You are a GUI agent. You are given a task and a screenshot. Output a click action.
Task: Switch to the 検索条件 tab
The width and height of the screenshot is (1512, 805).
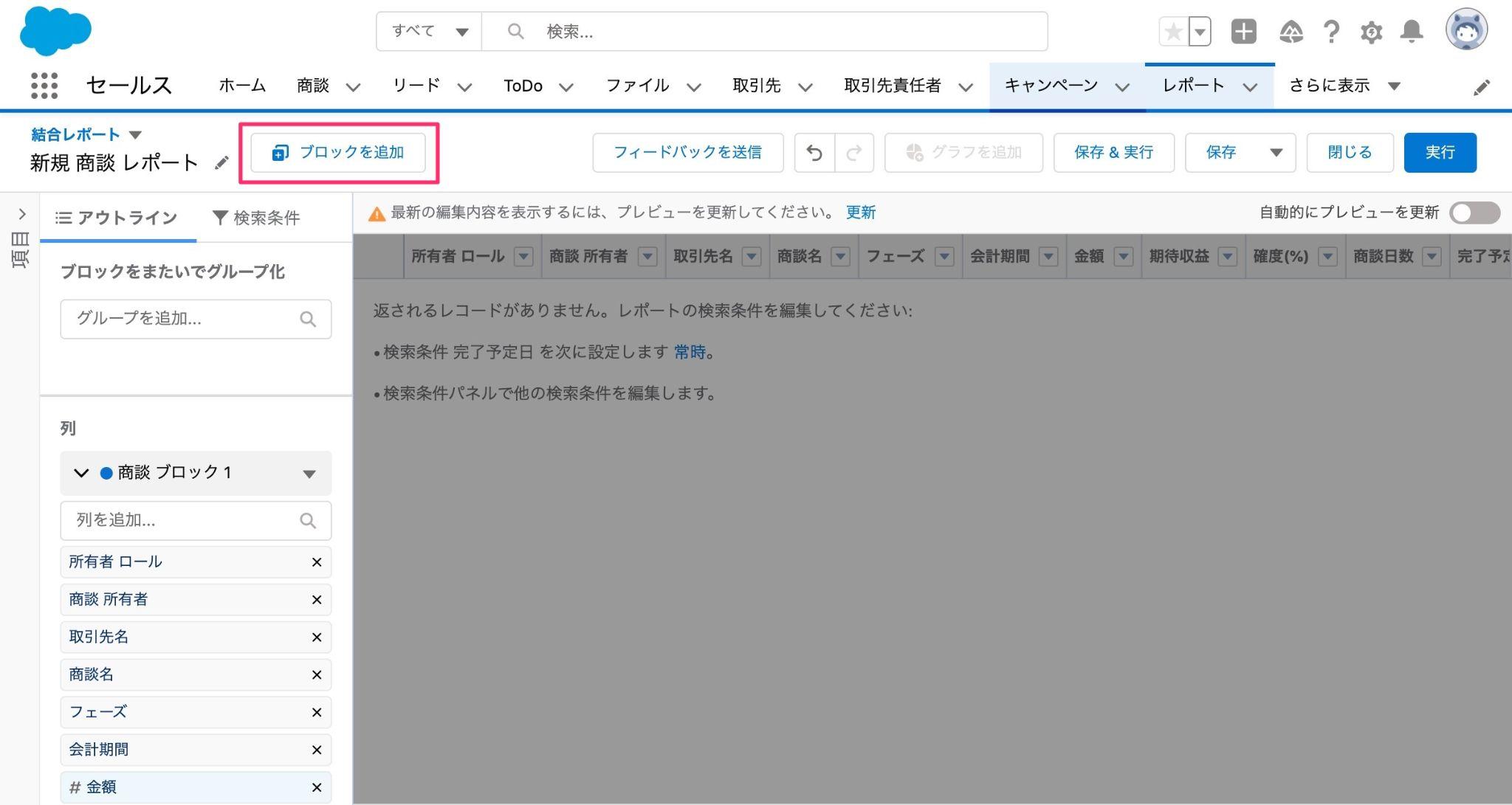tap(256, 218)
